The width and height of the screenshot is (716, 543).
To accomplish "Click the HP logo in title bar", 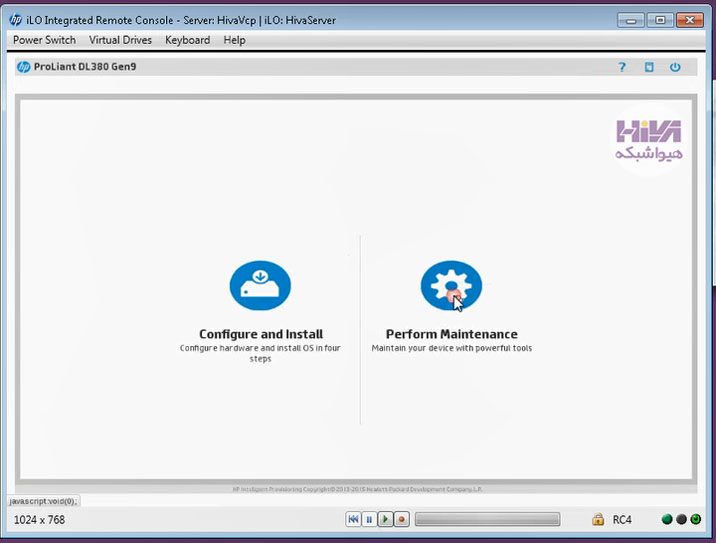I will pos(16,20).
